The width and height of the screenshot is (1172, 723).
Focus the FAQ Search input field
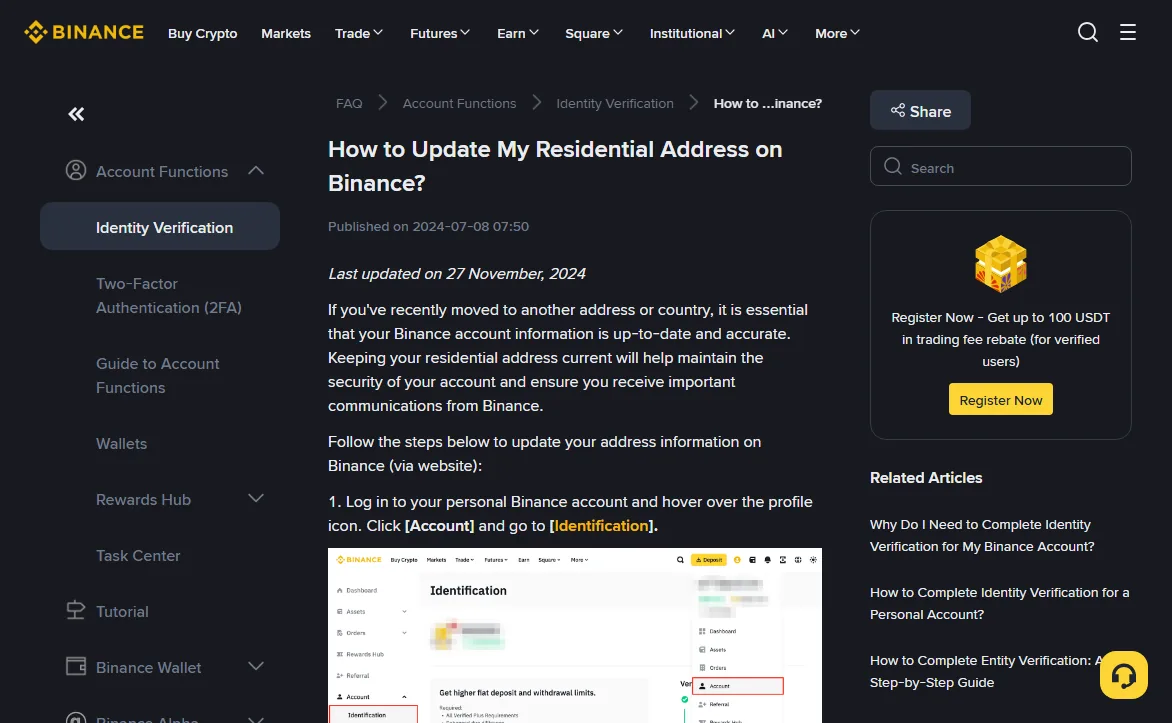pyautogui.click(x=1000, y=167)
